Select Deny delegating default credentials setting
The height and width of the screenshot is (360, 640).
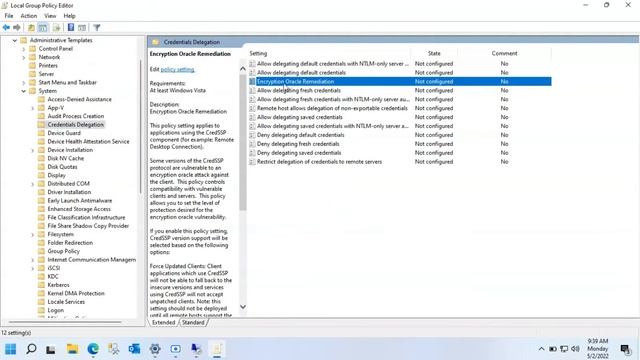[300, 135]
